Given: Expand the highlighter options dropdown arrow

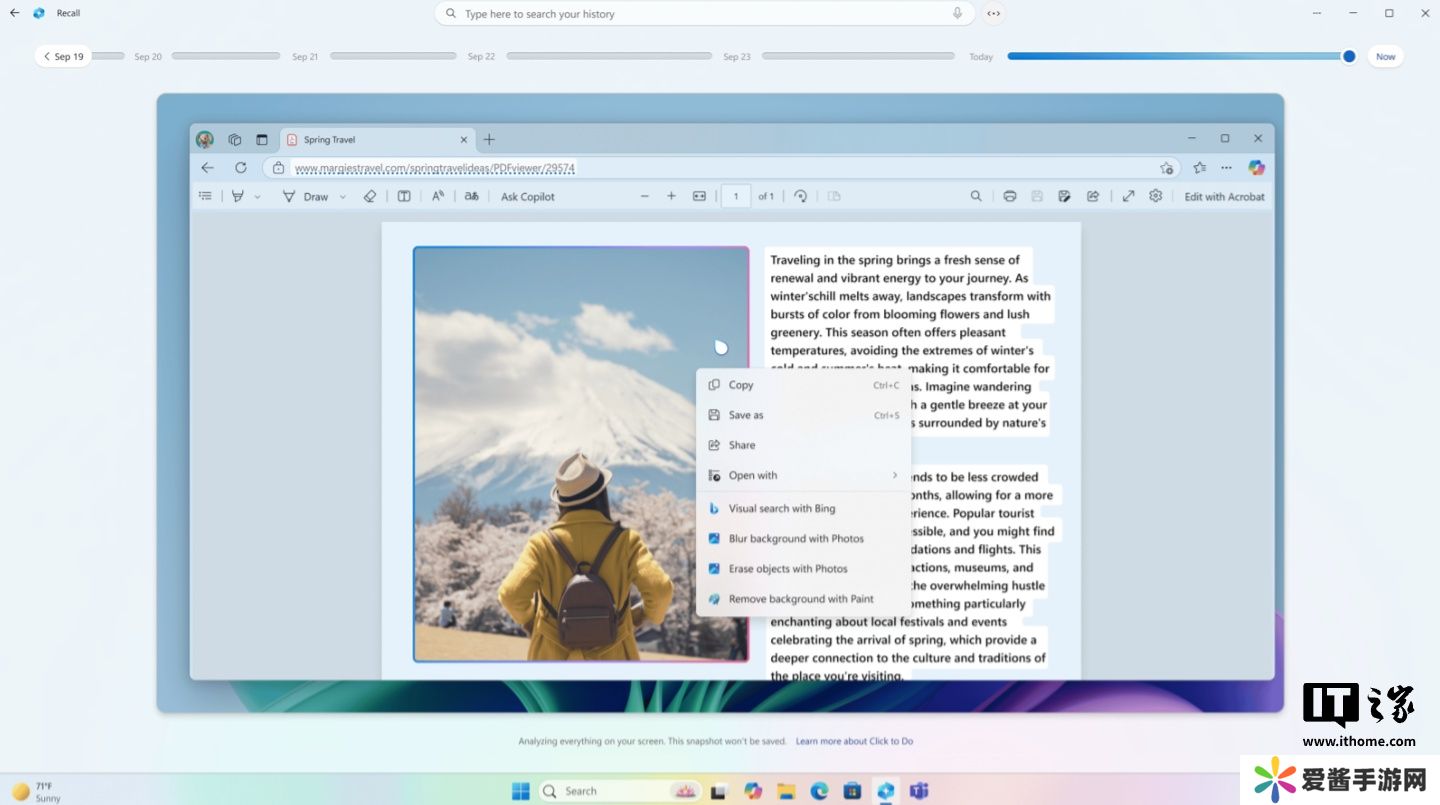Looking at the screenshot, I should [x=257, y=197].
